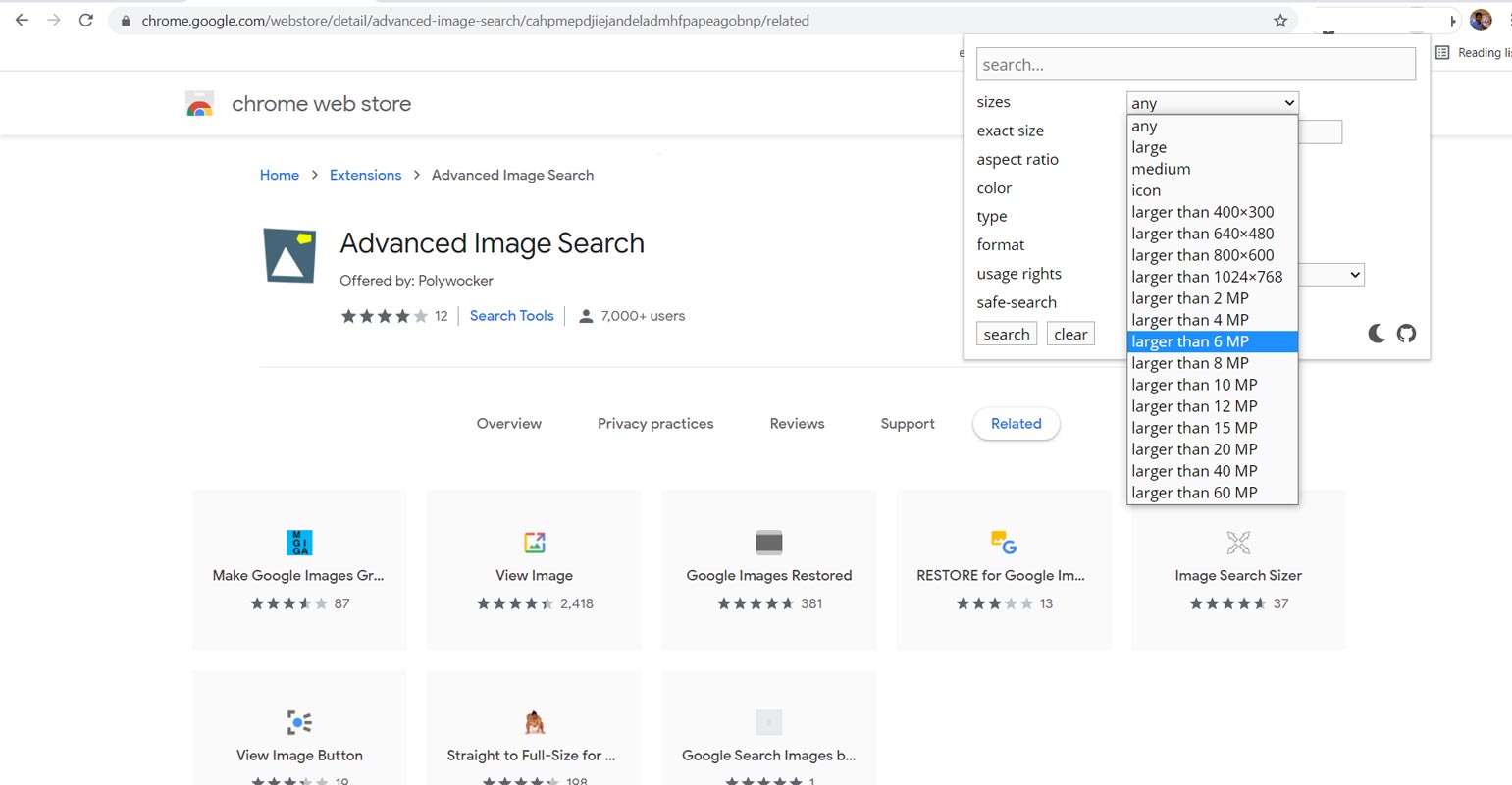The width and height of the screenshot is (1512, 785).
Task: Open RESTORE for Google Images icon
Action: click(x=1004, y=542)
